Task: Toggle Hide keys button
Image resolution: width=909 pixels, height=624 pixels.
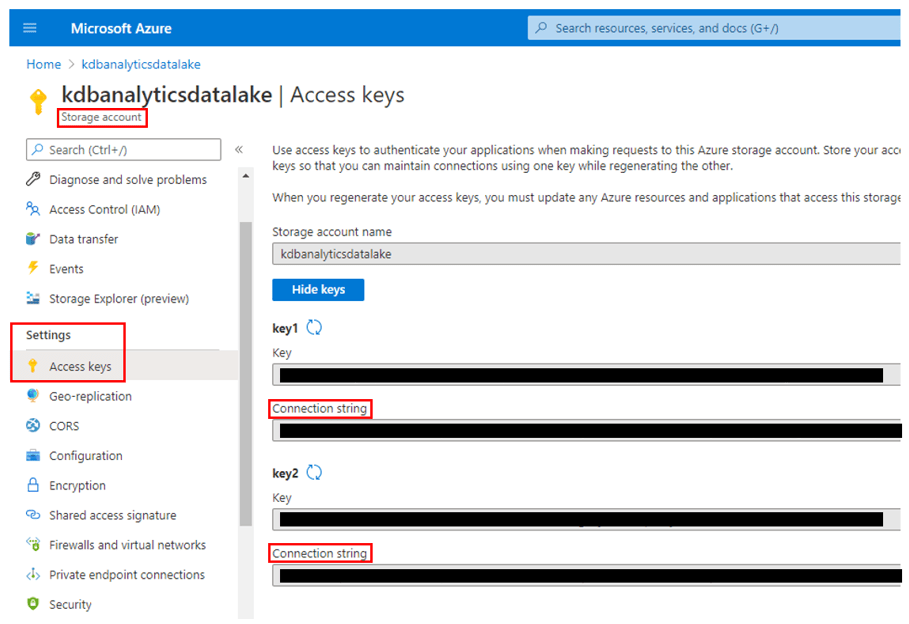Action: [x=318, y=289]
